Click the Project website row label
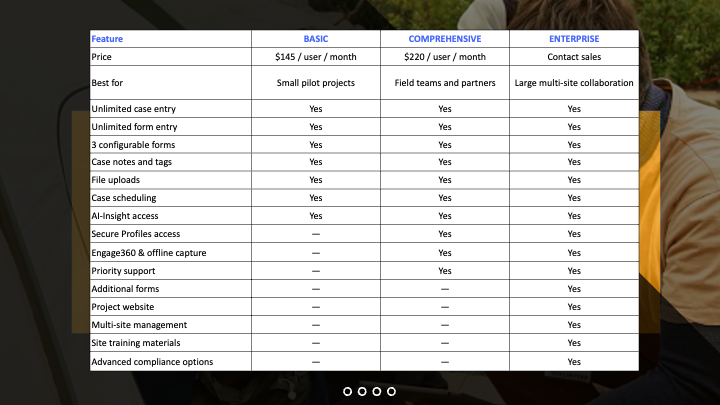The image size is (720, 405). click(123, 307)
